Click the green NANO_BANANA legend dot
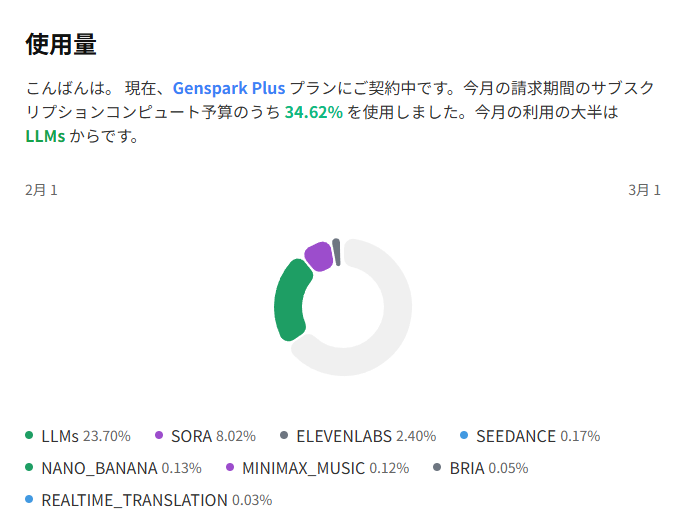The image size is (687, 527). (30, 467)
